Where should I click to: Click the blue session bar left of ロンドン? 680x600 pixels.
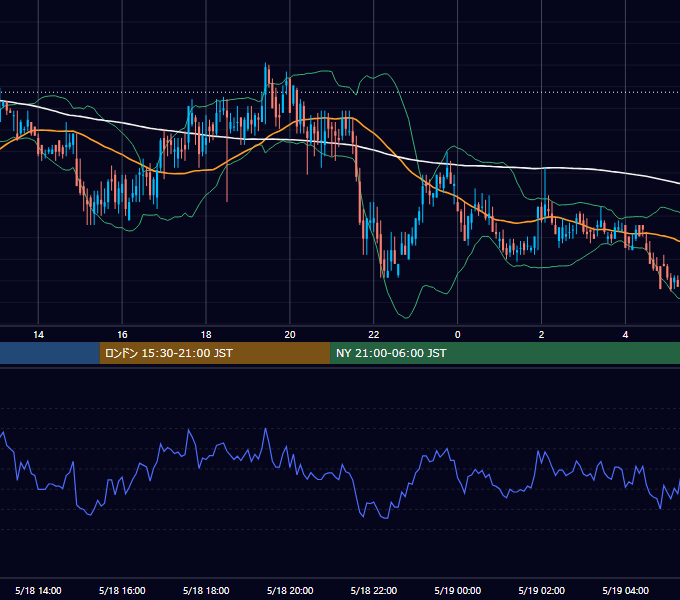coord(50,353)
